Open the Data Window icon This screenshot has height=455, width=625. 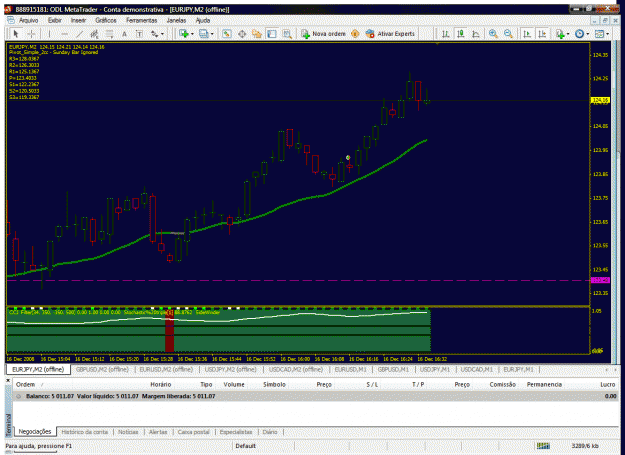[x=242, y=34]
